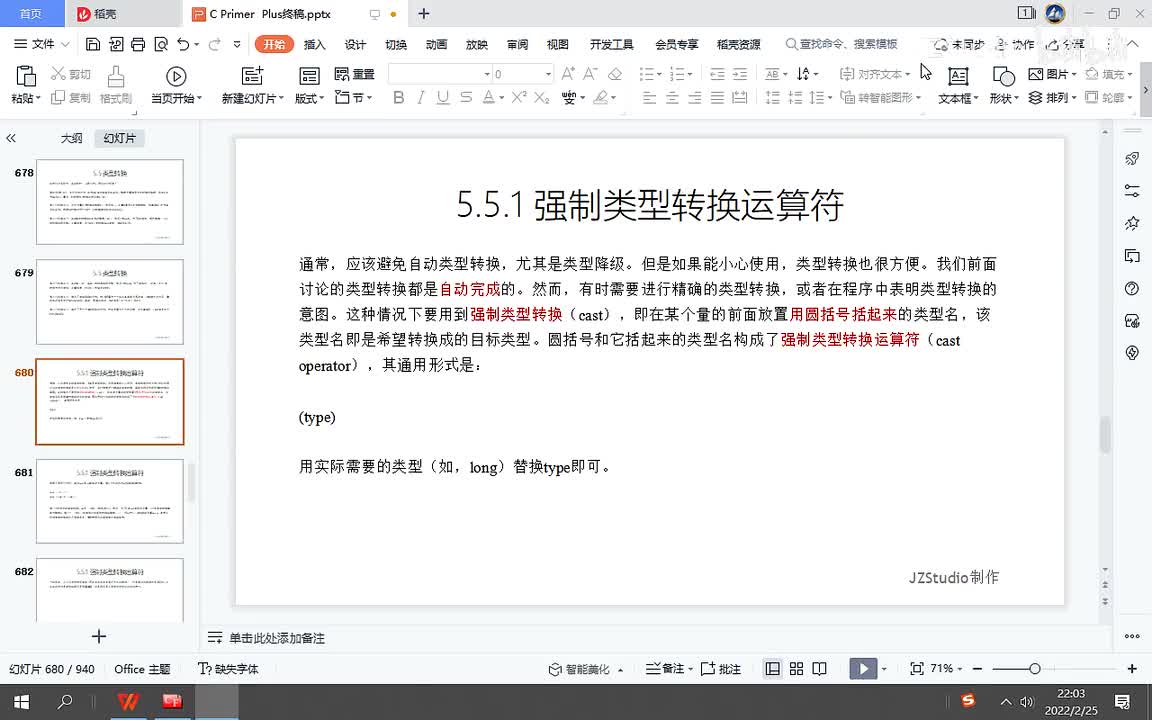Click the Undo arrow icon
1152x720 pixels.
(183, 44)
